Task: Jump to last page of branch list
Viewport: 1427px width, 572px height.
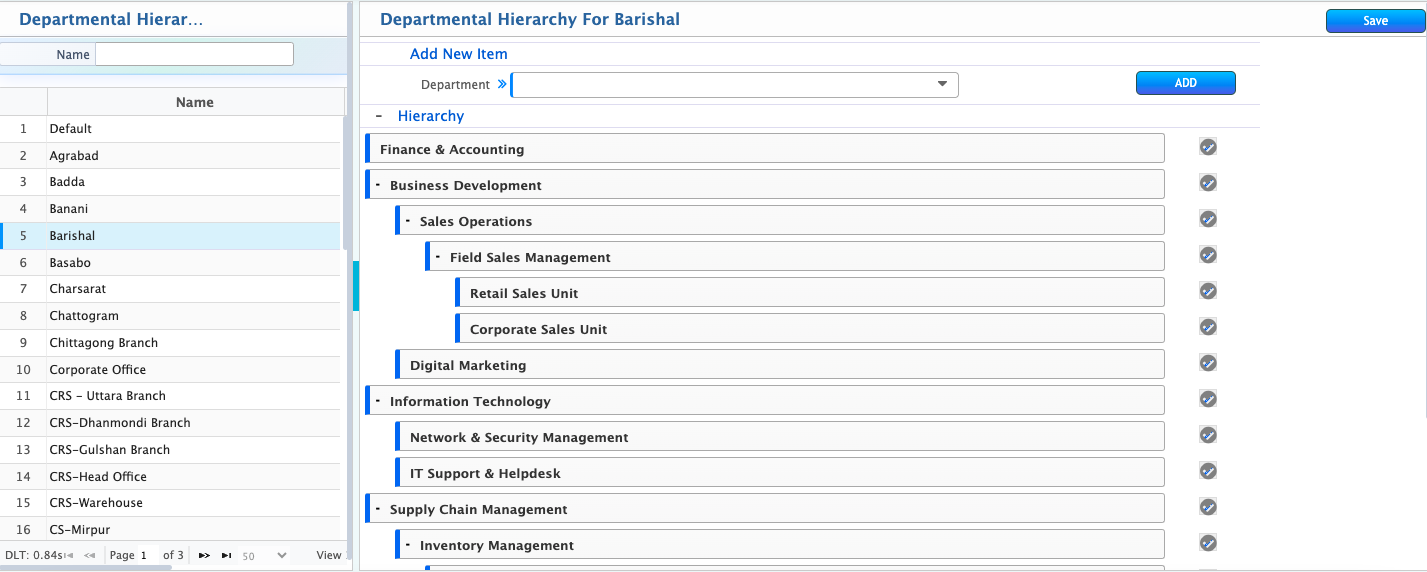Action: [x=227, y=555]
